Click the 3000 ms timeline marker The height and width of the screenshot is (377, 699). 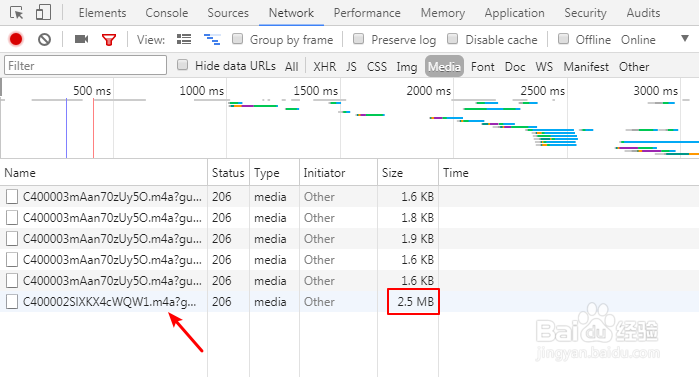(x=656, y=91)
